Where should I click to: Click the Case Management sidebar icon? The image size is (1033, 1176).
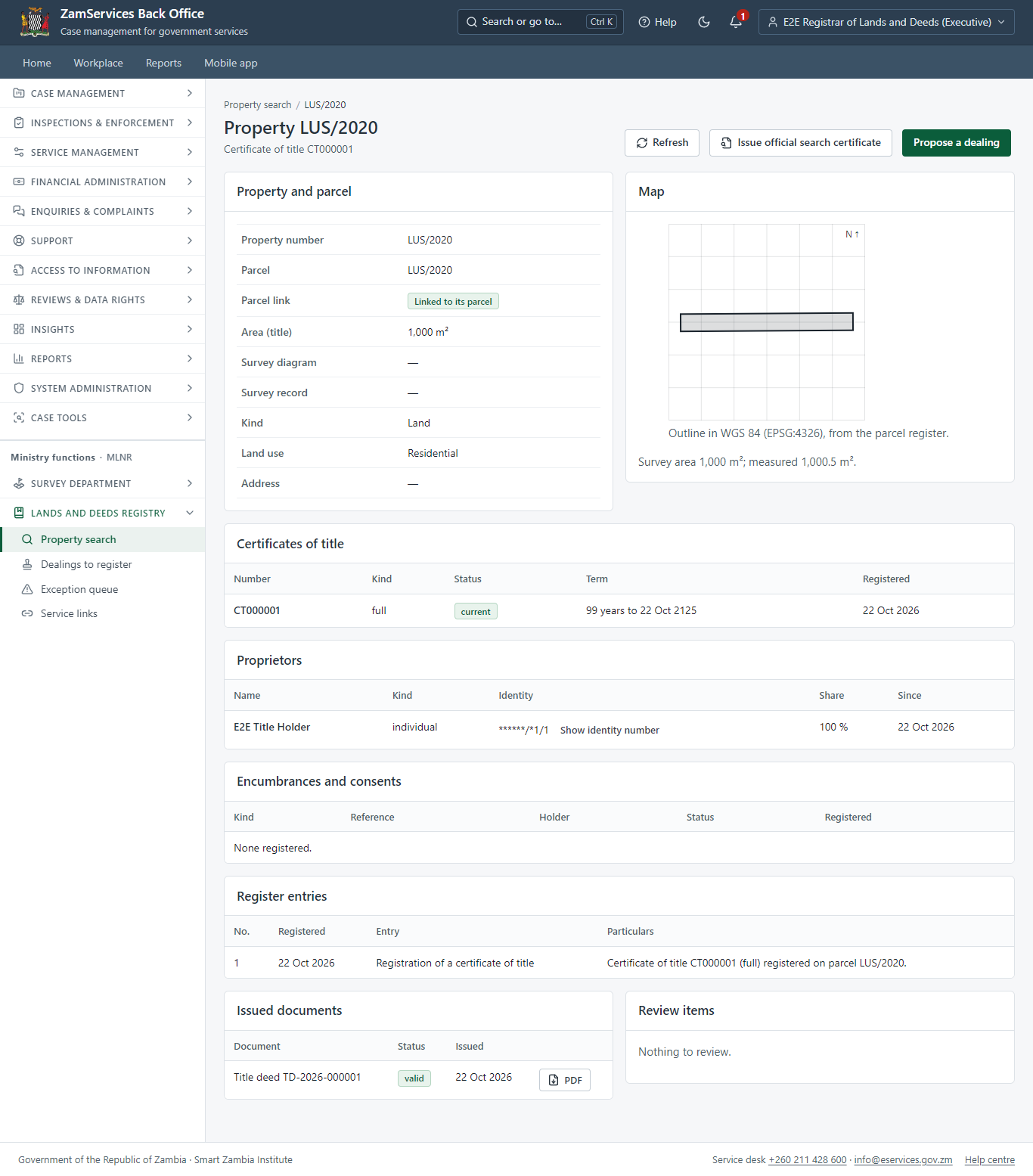point(19,93)
